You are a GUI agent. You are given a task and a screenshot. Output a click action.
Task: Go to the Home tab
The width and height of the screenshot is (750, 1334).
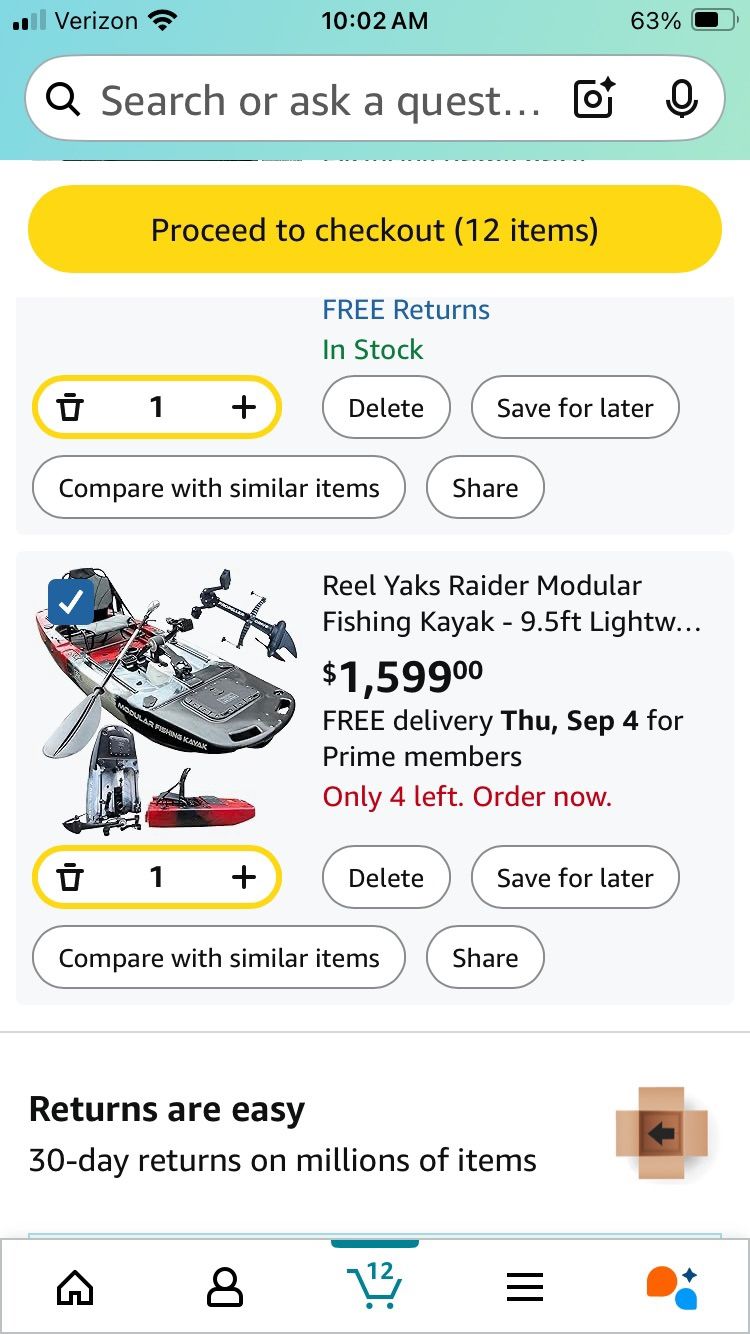point(75,1287)
